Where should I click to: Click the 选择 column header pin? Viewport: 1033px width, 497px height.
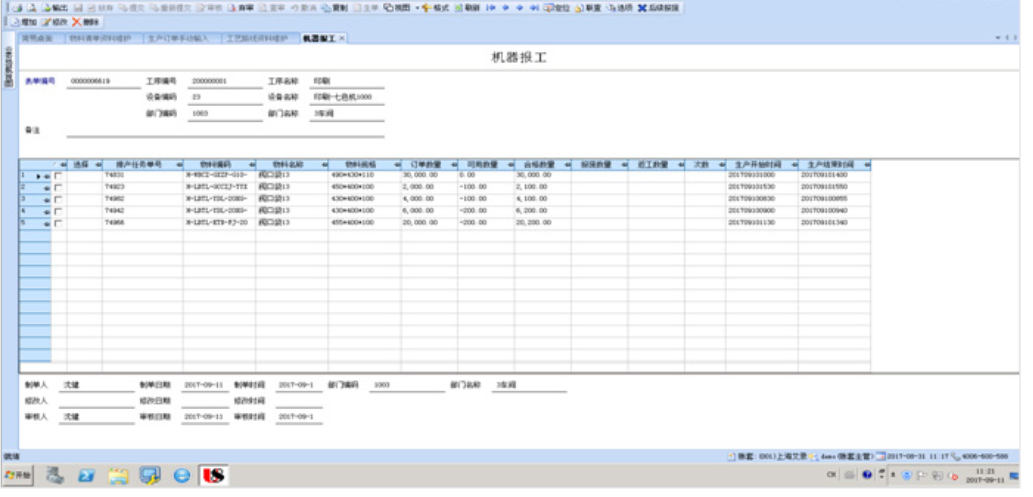point(98,165)
